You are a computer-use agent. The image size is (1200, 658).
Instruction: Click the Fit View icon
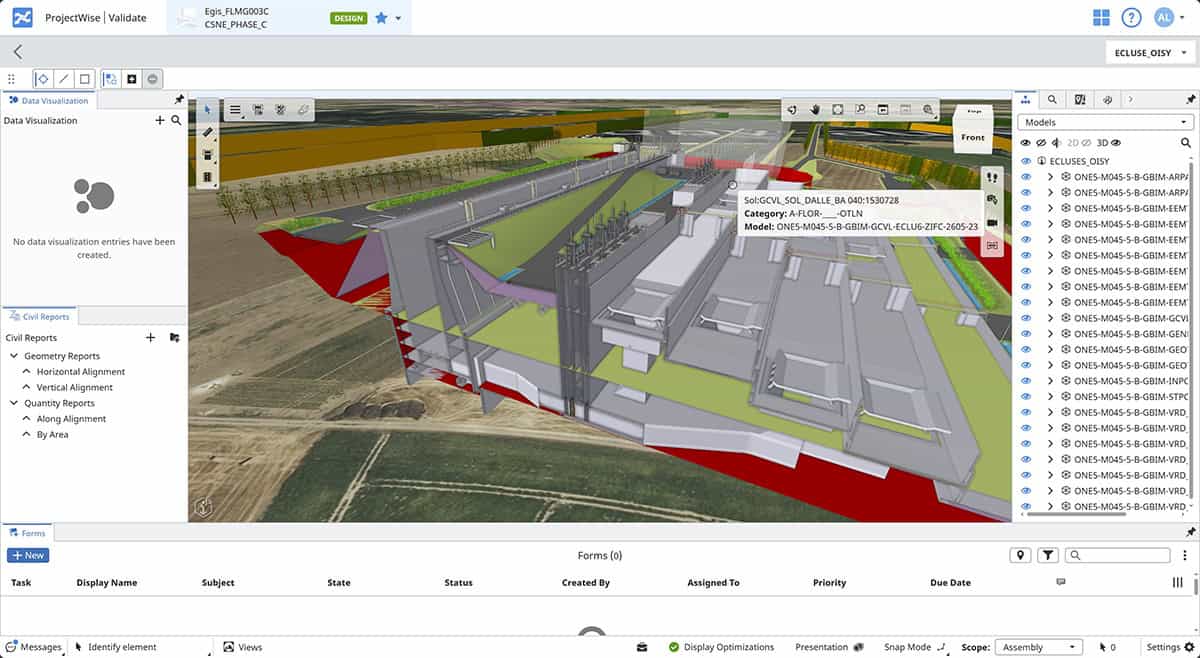point(837,110)
